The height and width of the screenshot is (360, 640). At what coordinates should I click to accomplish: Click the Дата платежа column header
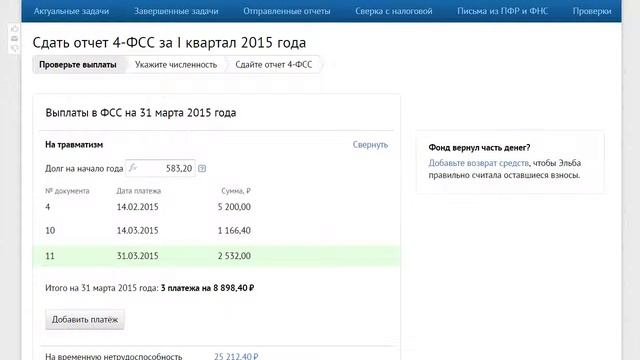[139, 191]
